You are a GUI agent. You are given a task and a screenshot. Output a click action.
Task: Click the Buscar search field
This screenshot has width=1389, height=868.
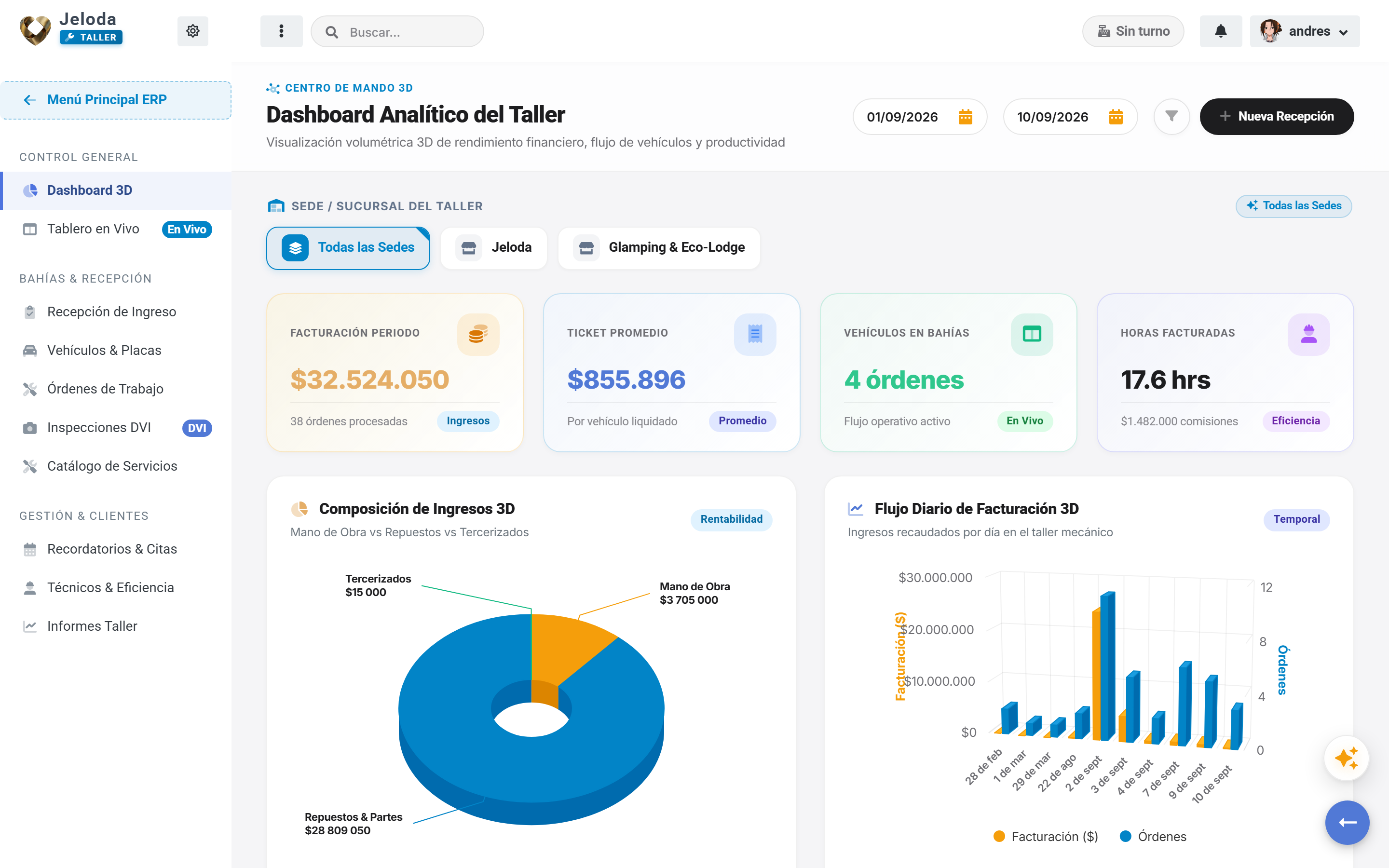pos(397,31)
